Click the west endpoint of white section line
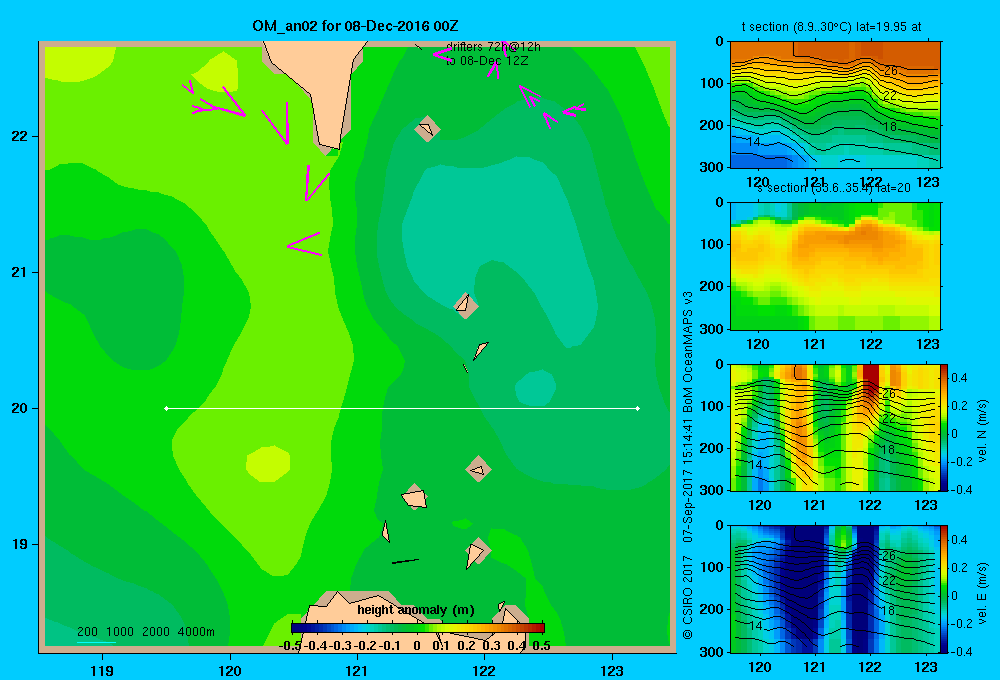The image size is (1000, 680). click(166, 408)
